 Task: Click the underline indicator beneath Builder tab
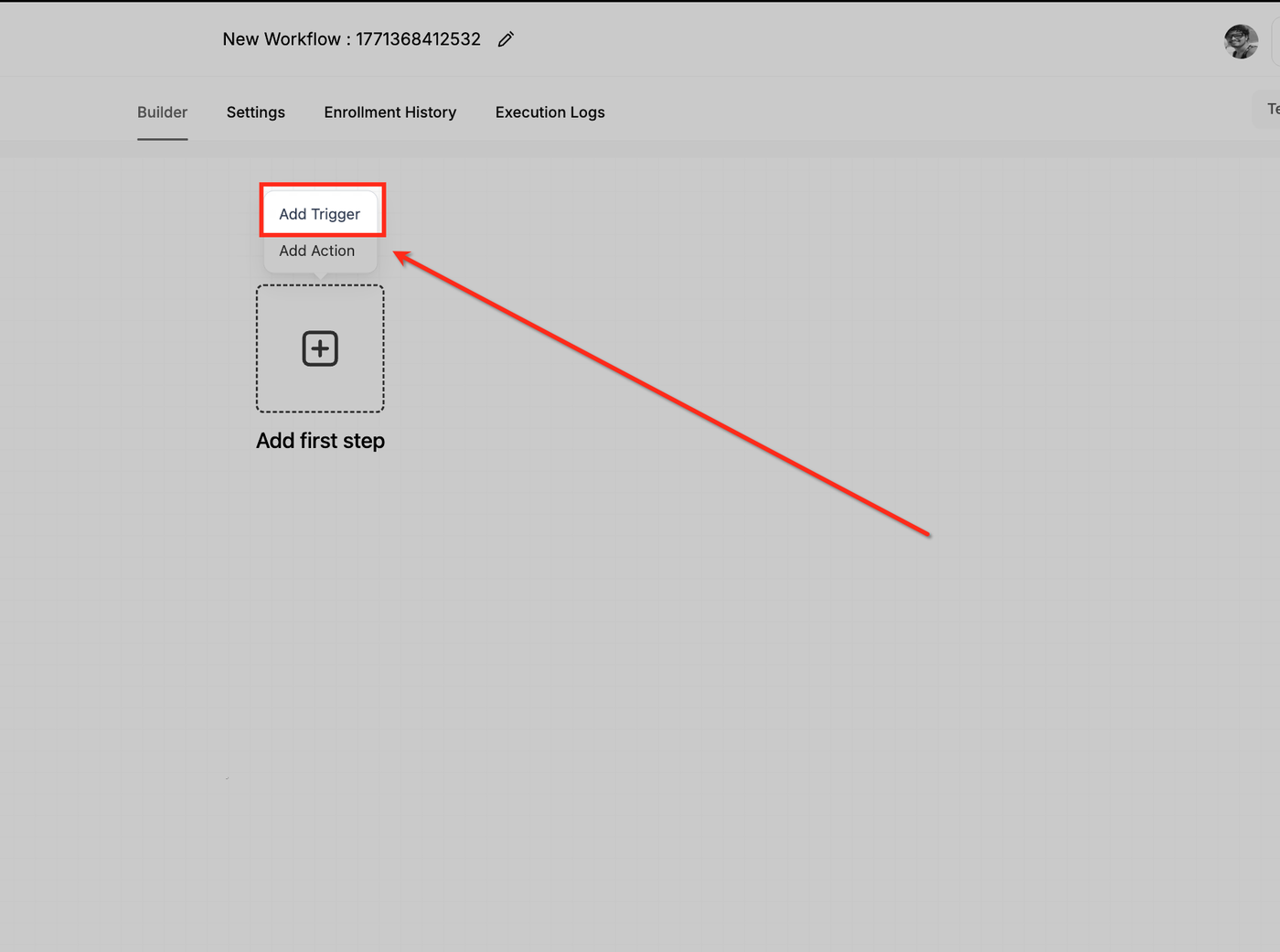[163, 139]
